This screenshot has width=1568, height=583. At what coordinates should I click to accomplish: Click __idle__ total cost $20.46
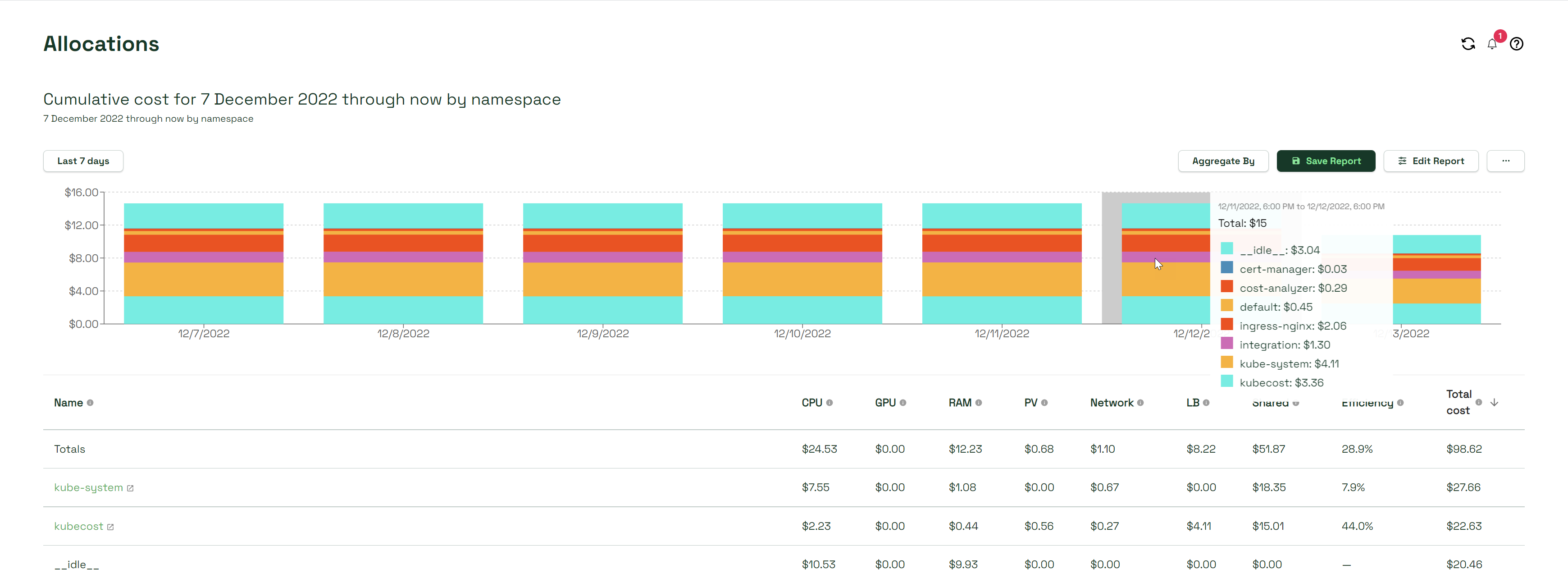pos(1464,565)
